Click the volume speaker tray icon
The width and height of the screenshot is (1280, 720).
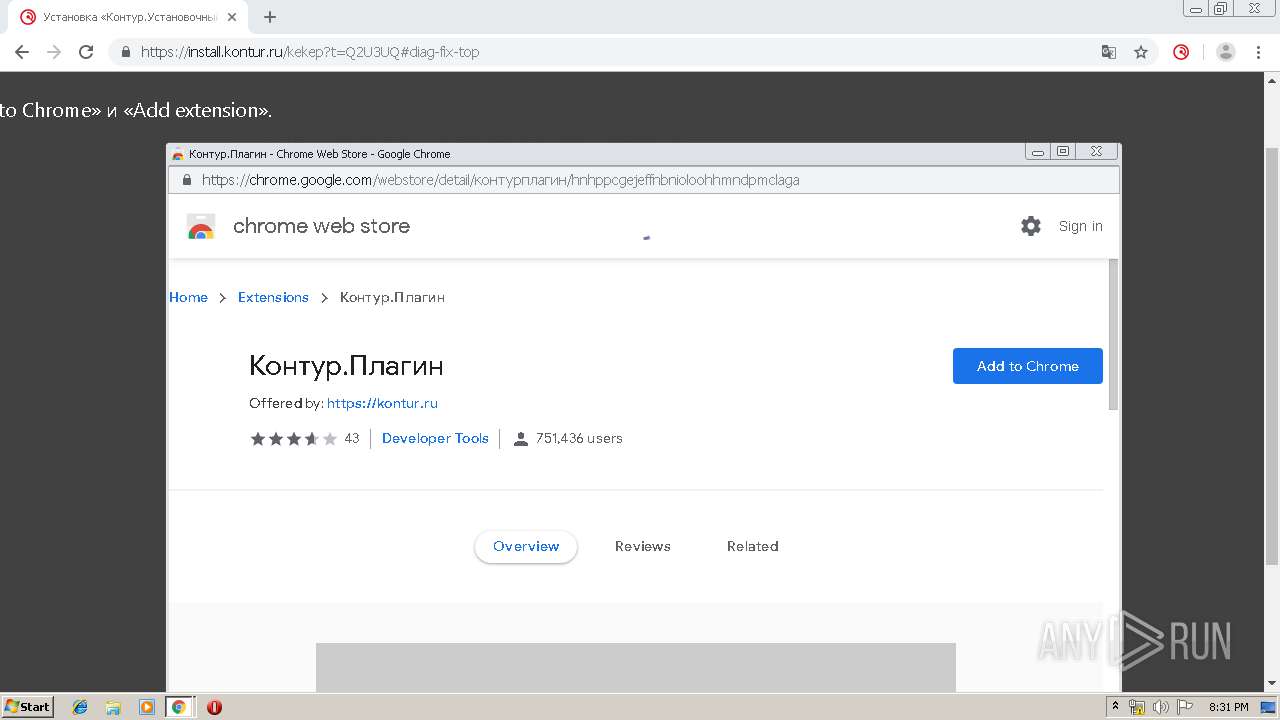point(1161,707)
